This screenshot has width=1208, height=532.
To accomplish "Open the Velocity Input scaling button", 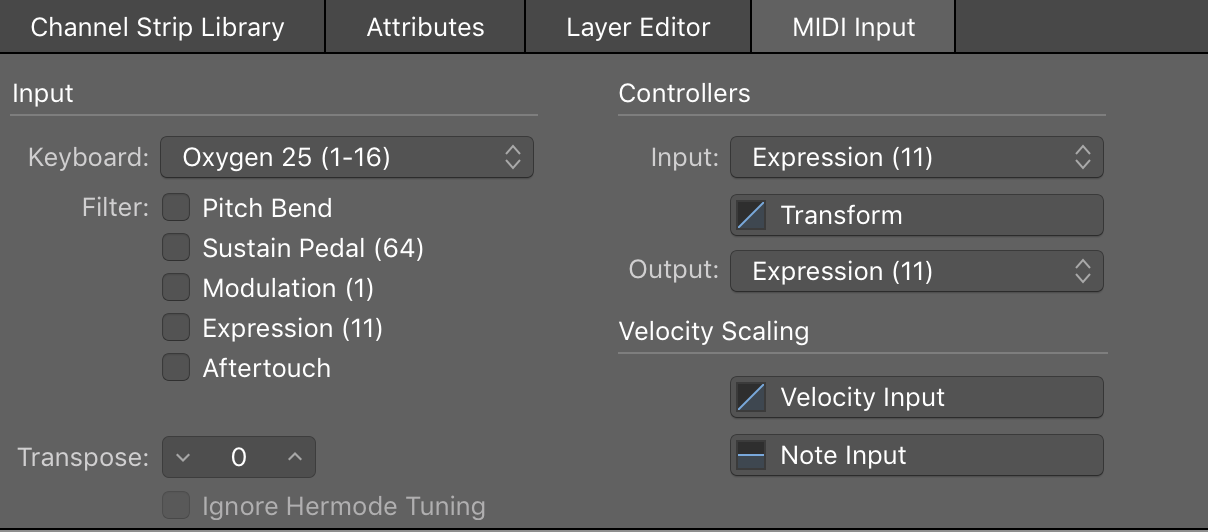I will point(862,398).
